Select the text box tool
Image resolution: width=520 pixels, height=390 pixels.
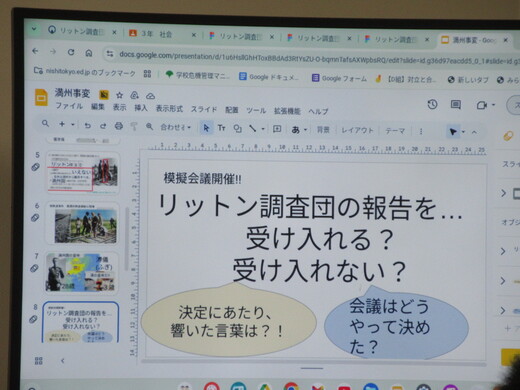[222, 128]
